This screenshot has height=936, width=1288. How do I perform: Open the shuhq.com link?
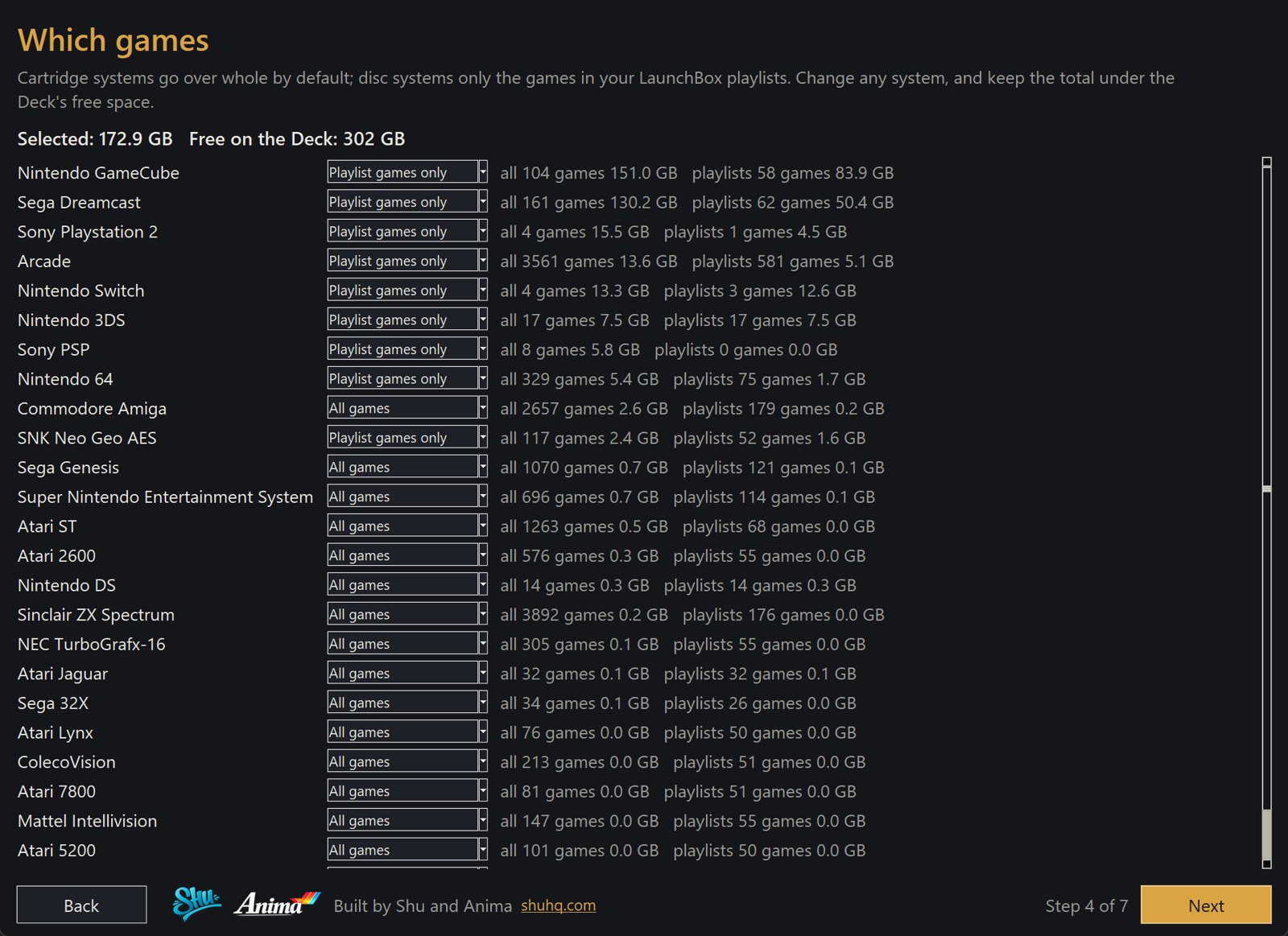tap(558, 905)
